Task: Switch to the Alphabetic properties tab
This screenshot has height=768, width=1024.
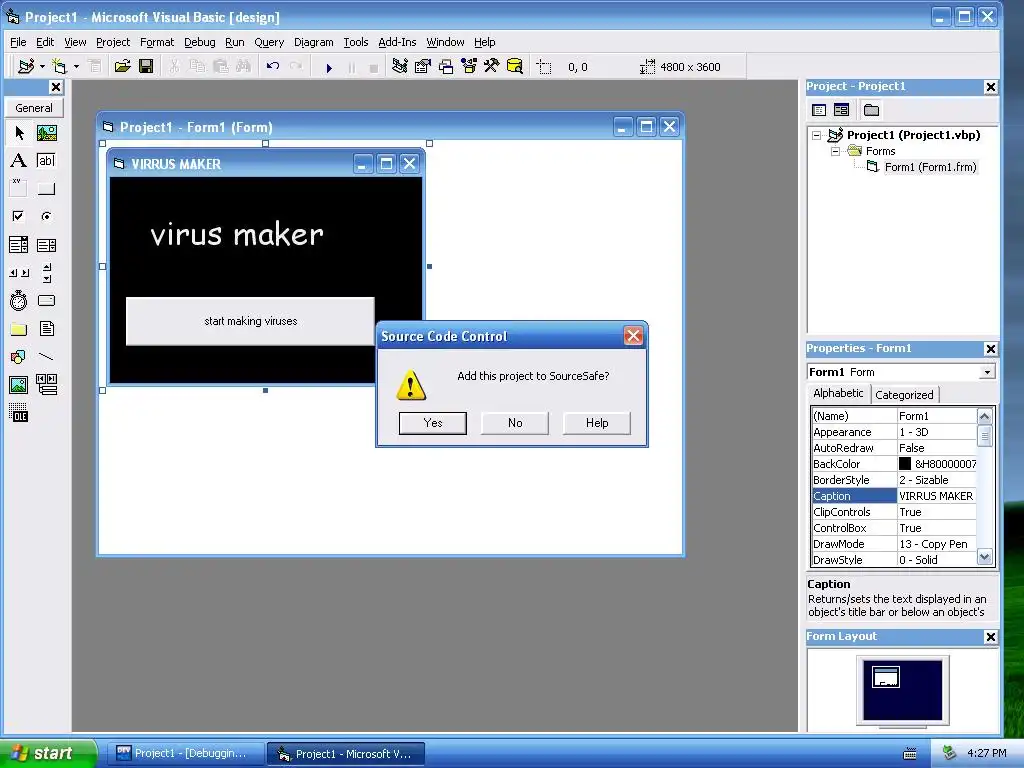Action: pos(838,393)
